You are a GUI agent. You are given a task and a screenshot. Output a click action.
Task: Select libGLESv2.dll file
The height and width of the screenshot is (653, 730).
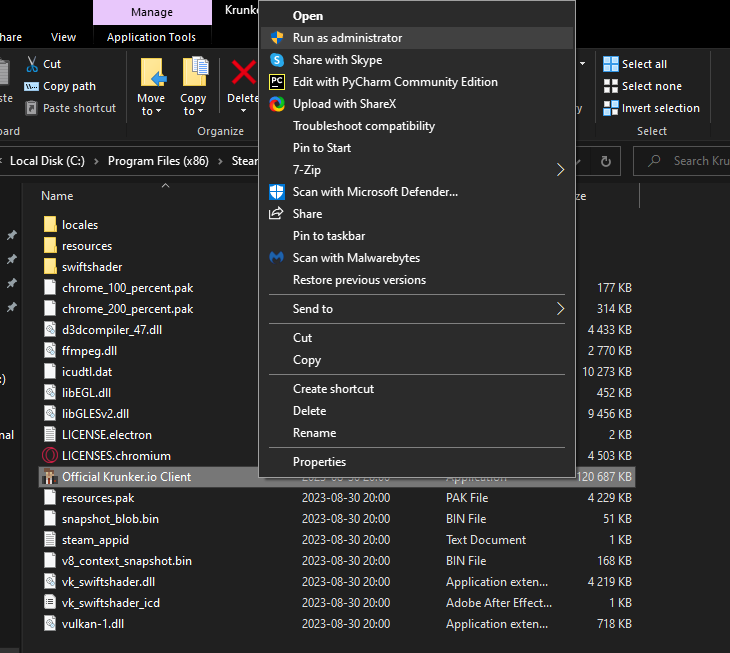click(95, 413)
